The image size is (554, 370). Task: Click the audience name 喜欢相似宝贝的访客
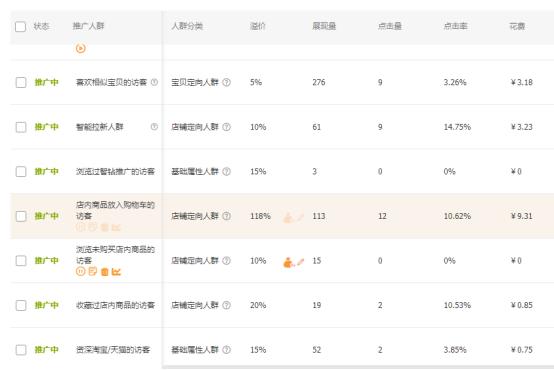tap(111, 82)
